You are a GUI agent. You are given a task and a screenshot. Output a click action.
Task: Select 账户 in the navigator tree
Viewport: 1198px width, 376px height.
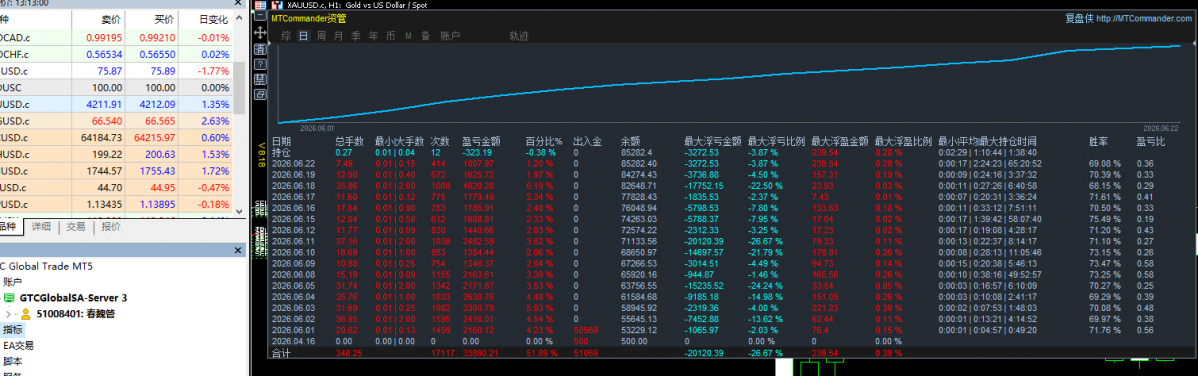tap(12, 282)
